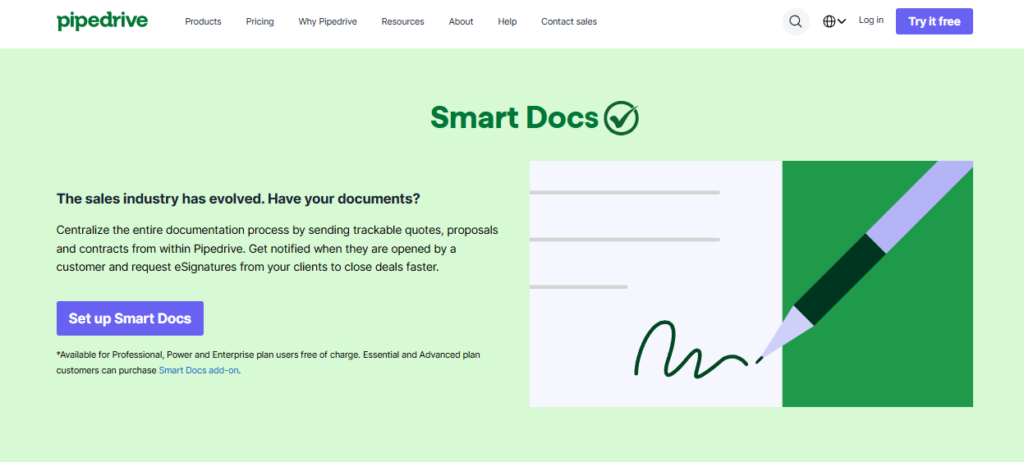This screenshot has height=462, width=1024.
Task: Click the Smart Docs heading text
Action: (x=515, y=118)
